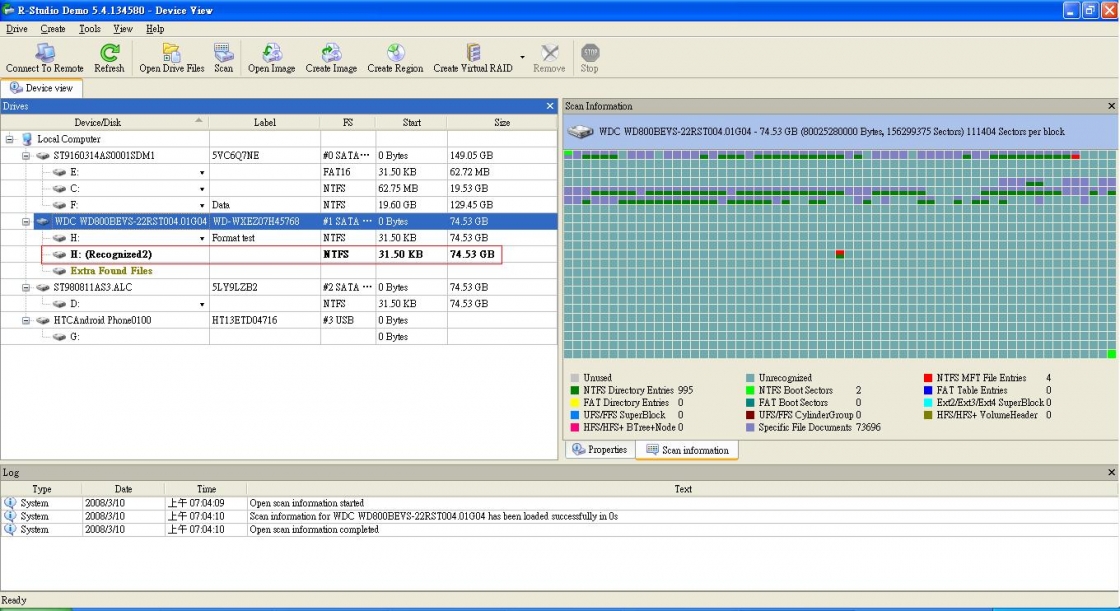Switch to the Properties tab
The height and width of the screenshot is (611, 1120).
pyautogui.click(x=599, y=449)
